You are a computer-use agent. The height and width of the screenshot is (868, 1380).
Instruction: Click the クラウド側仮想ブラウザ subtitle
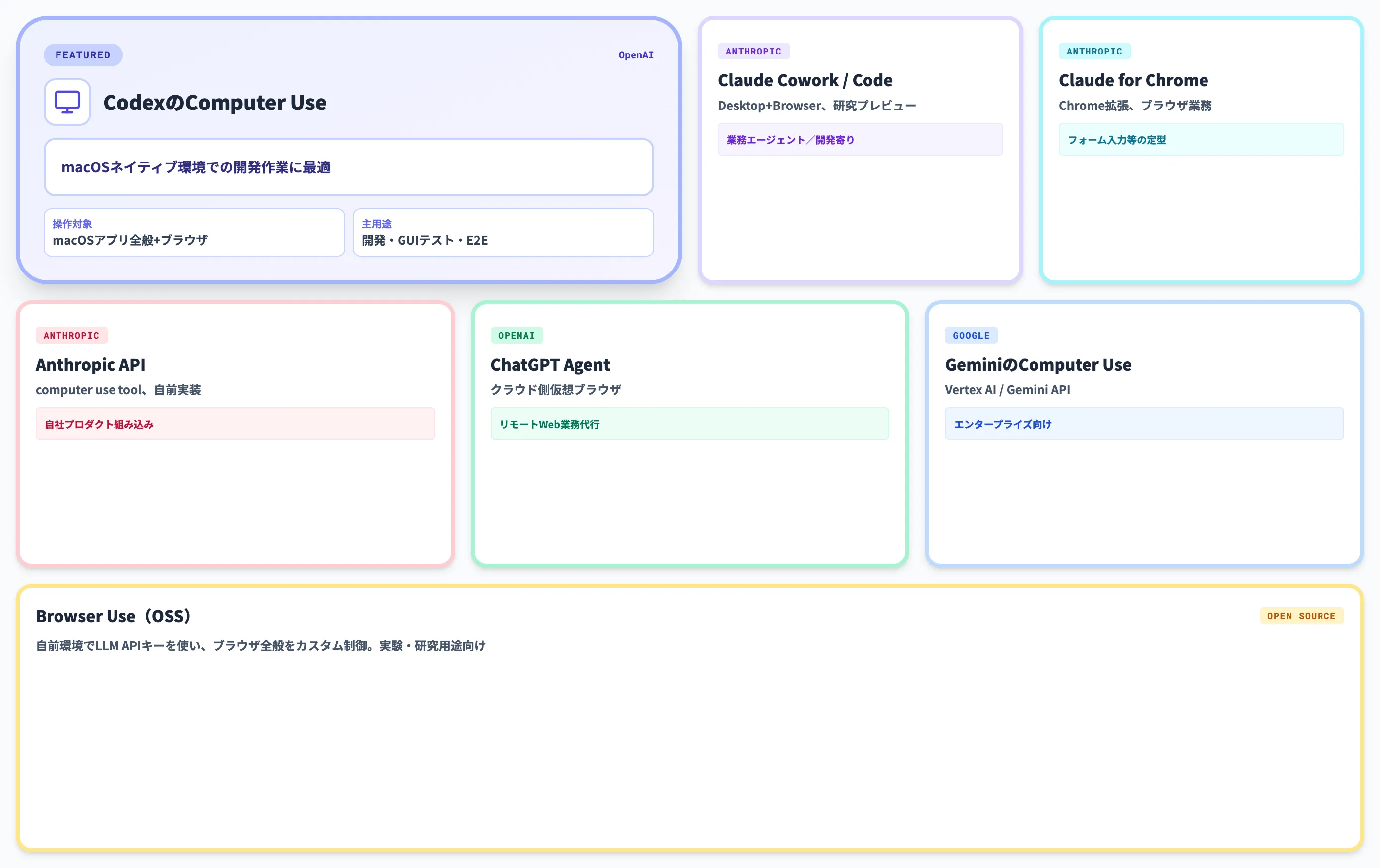[555, 389]
